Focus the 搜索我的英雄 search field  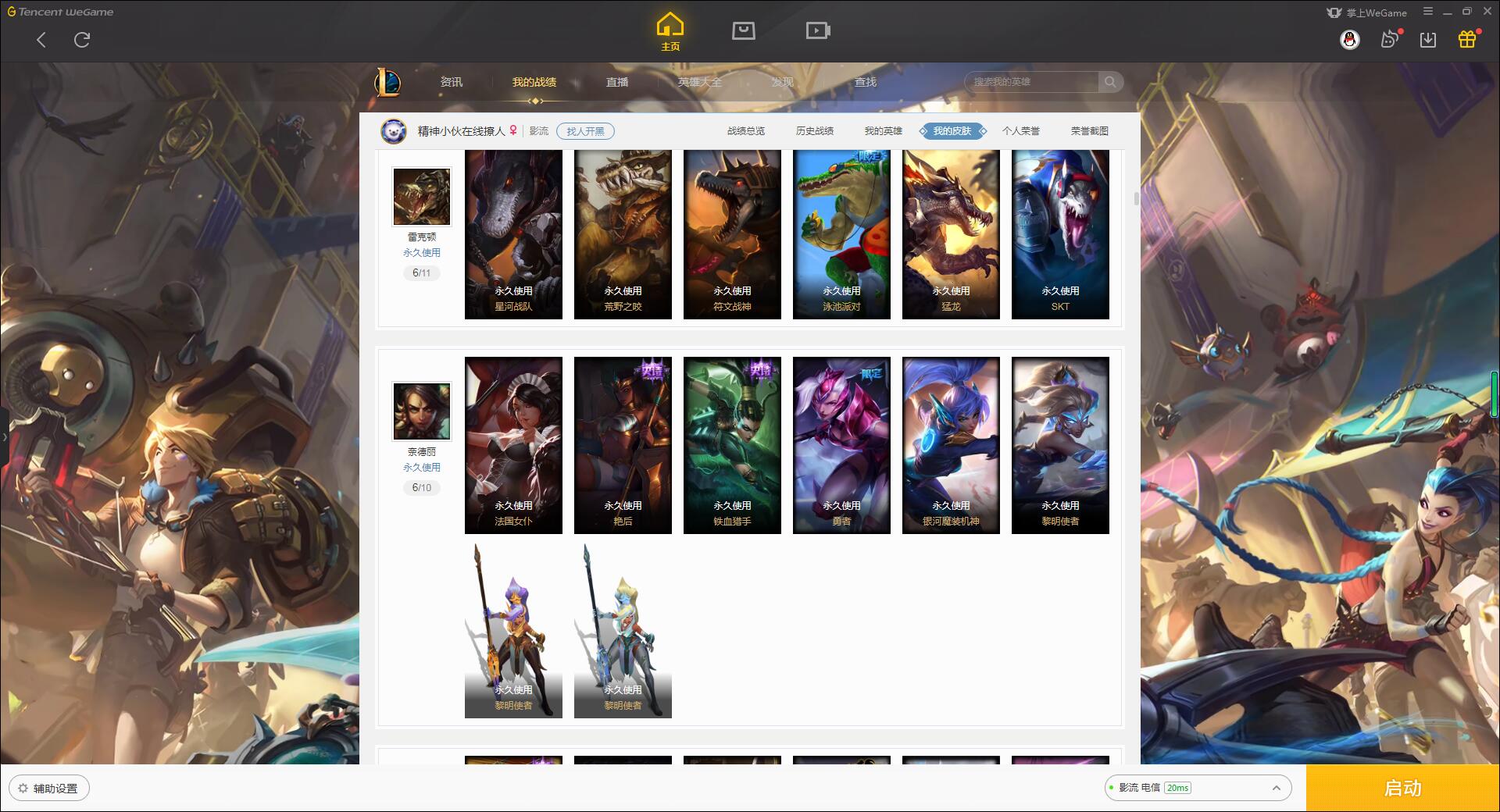[1031, 82]
